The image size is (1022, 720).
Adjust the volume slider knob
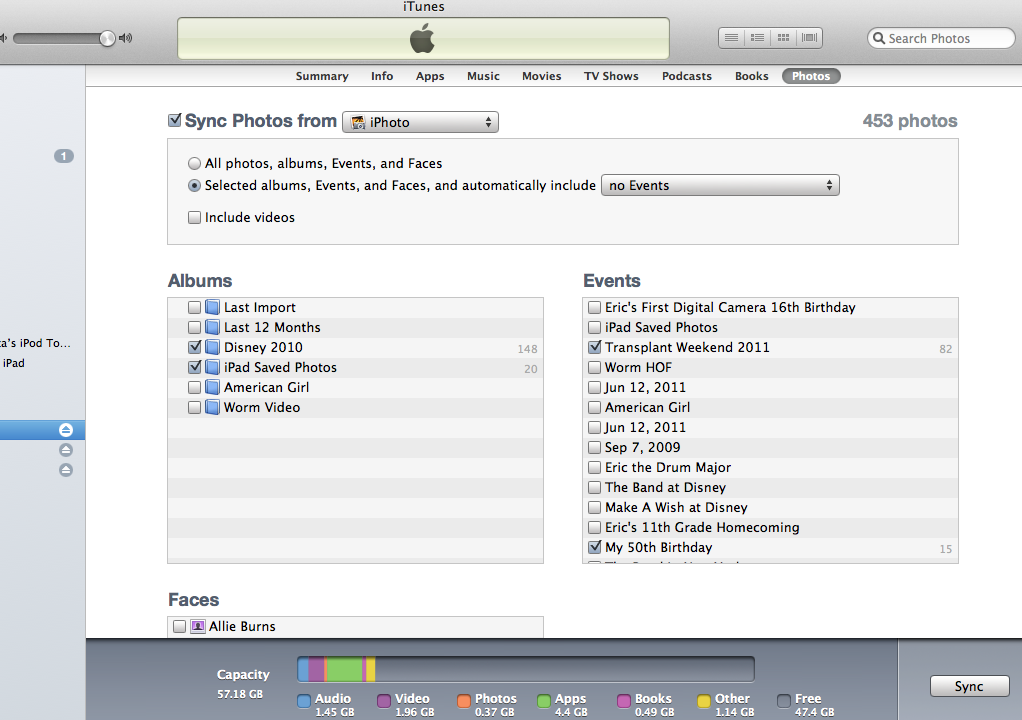[107, 38]
